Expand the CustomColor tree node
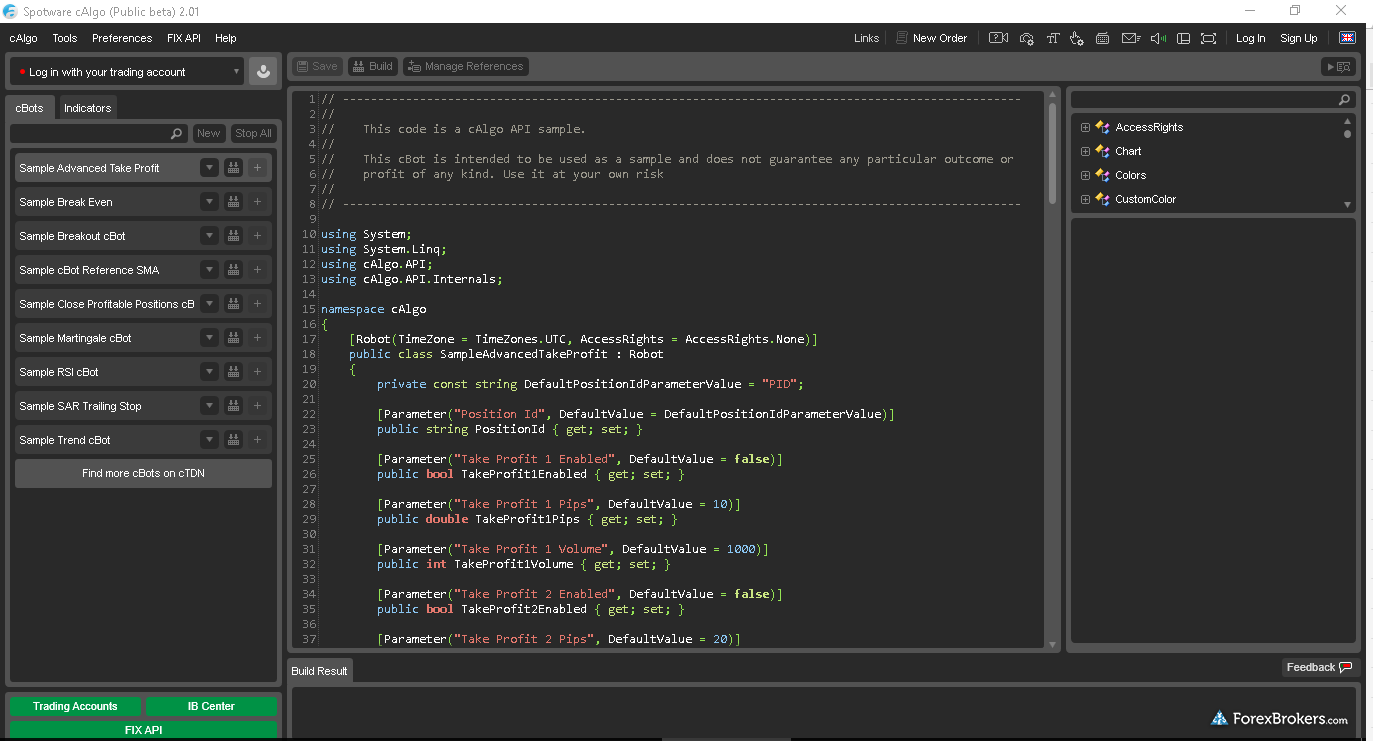Screen dimensions: 1373x741 (1085, 199)
